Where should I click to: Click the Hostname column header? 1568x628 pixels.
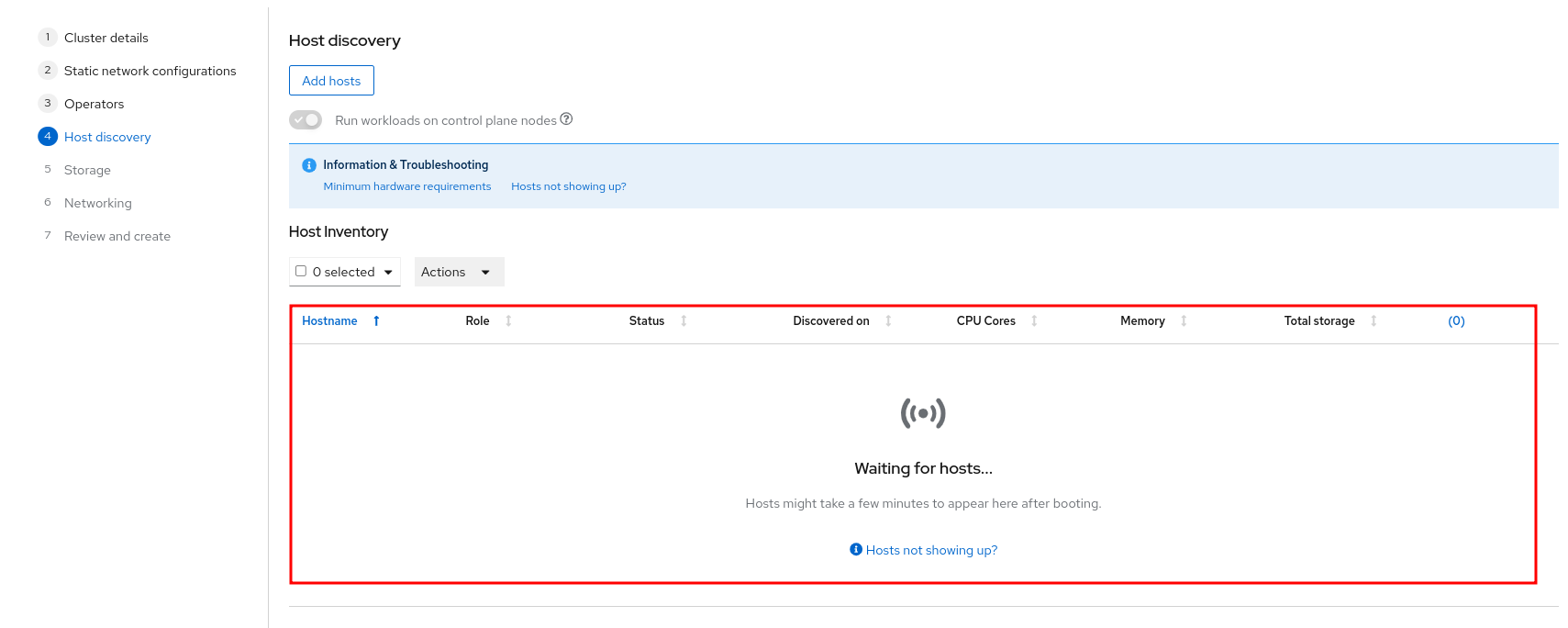[329, 320]
